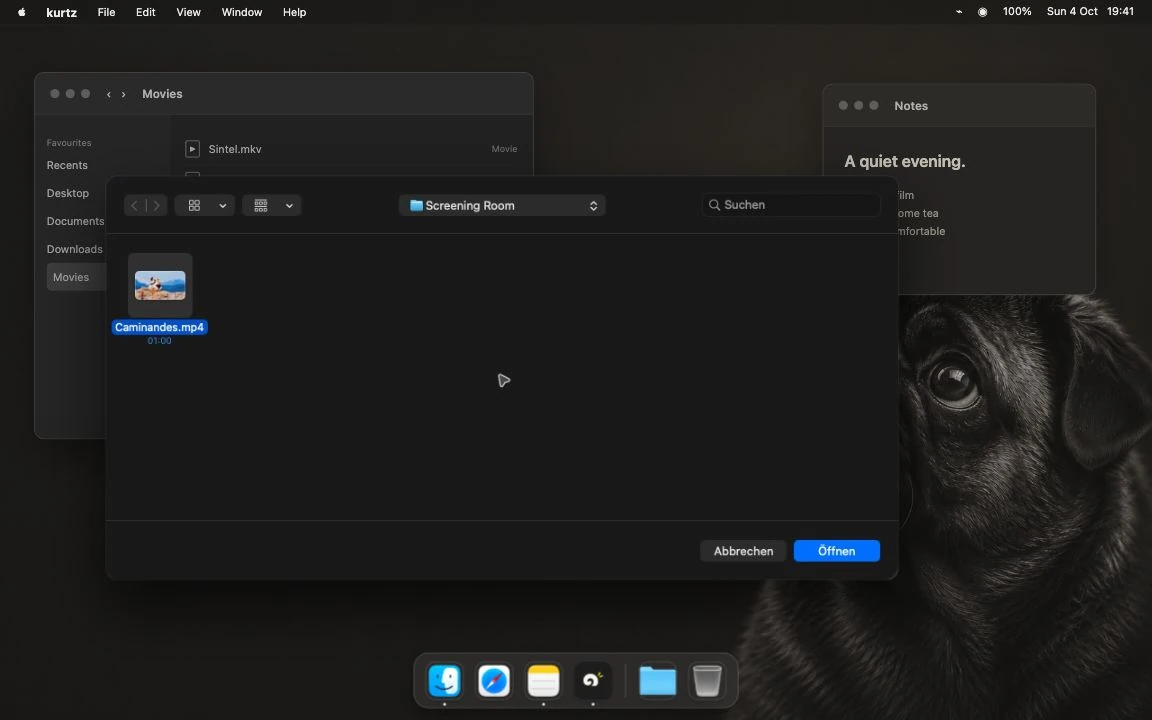Open the blue folder in the dock

[x=658, y=680]
